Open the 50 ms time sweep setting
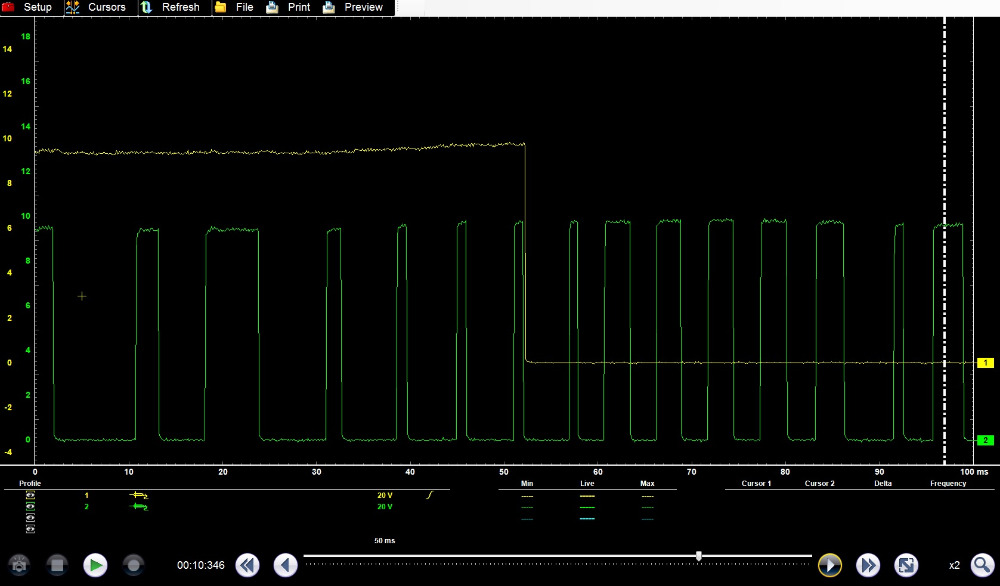Screen dimensions: 1000x586 384,540
